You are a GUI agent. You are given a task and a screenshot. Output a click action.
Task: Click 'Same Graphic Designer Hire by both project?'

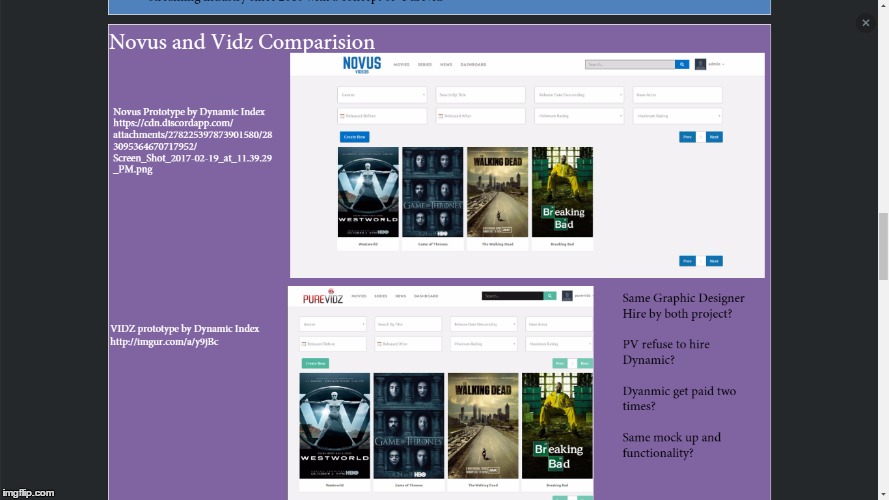[683, 306]
